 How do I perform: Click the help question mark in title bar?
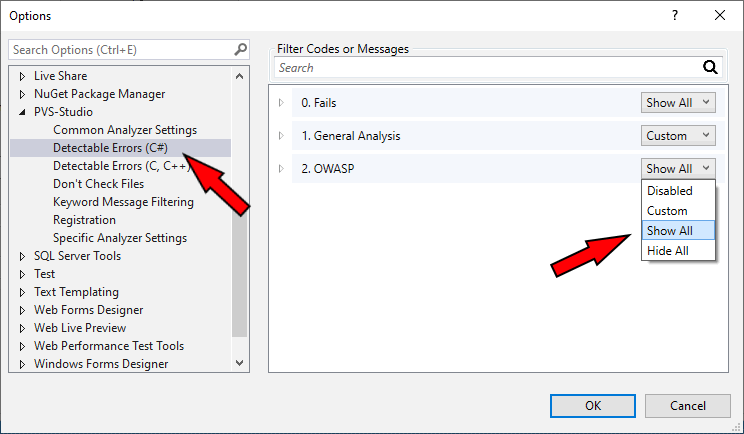(x=675, y=15)
